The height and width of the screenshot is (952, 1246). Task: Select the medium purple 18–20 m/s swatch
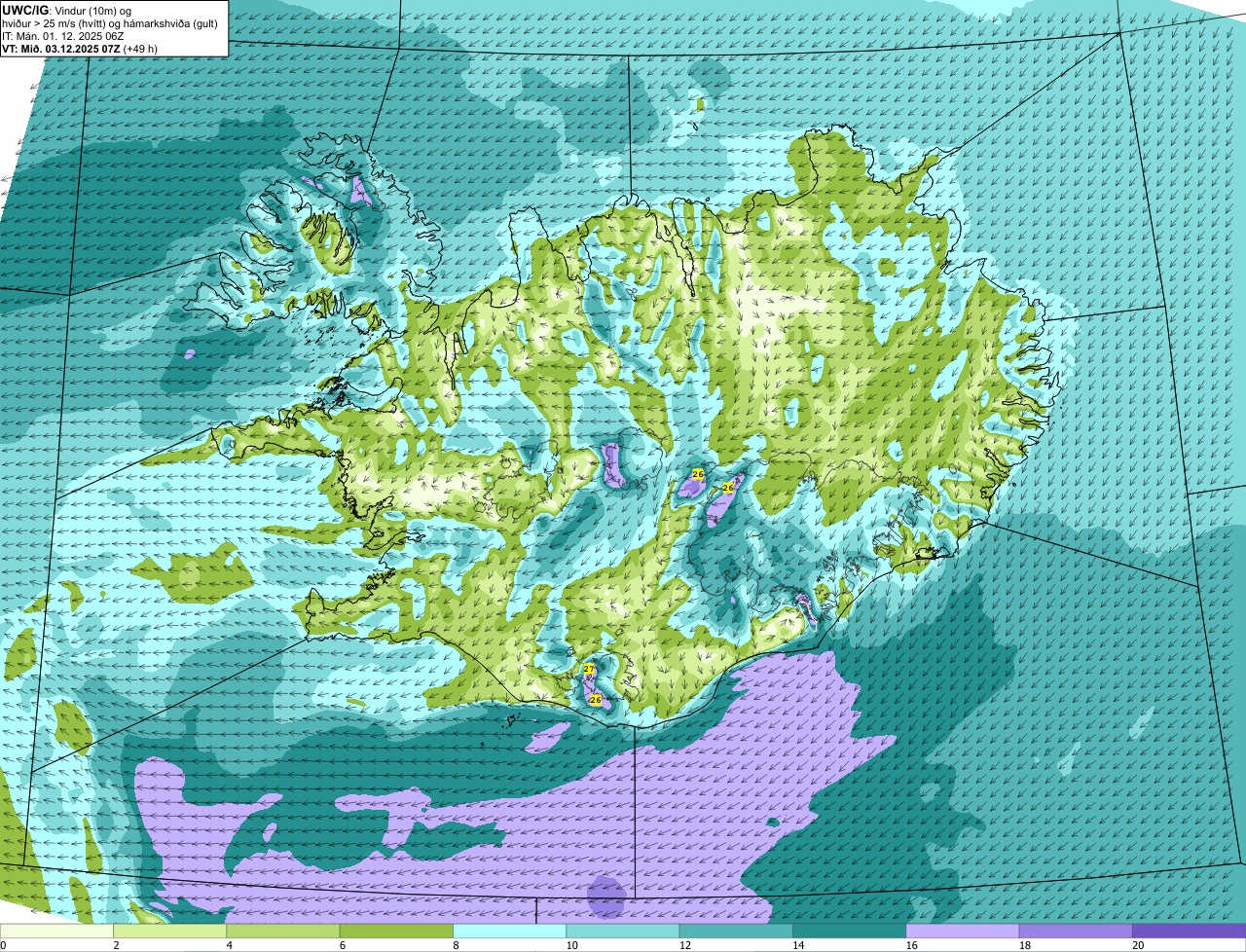(x=1076, y=931)
